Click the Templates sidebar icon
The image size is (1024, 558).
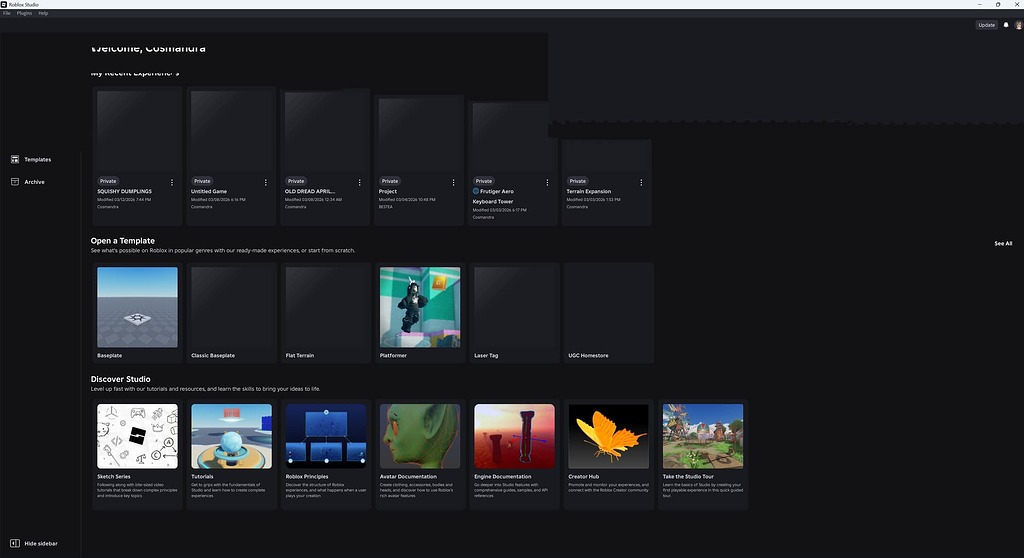(x=15, y=159)
